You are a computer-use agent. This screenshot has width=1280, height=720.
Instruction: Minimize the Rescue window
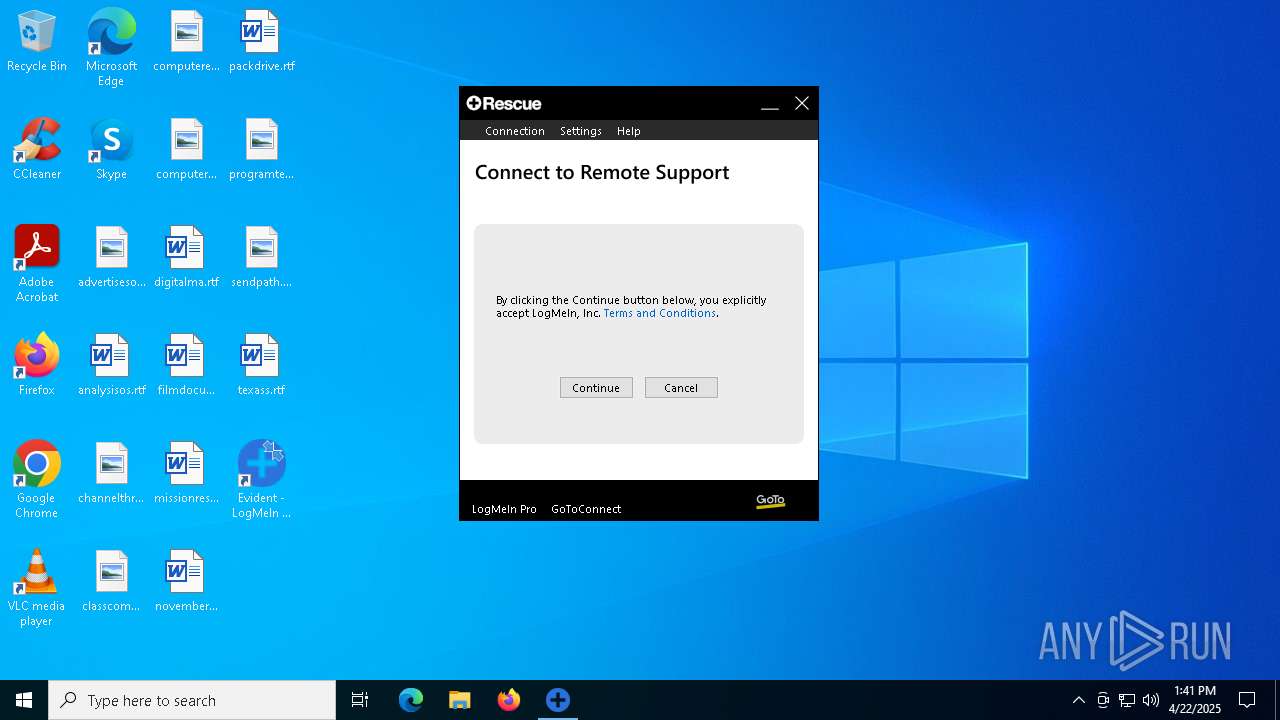[769, 104]
